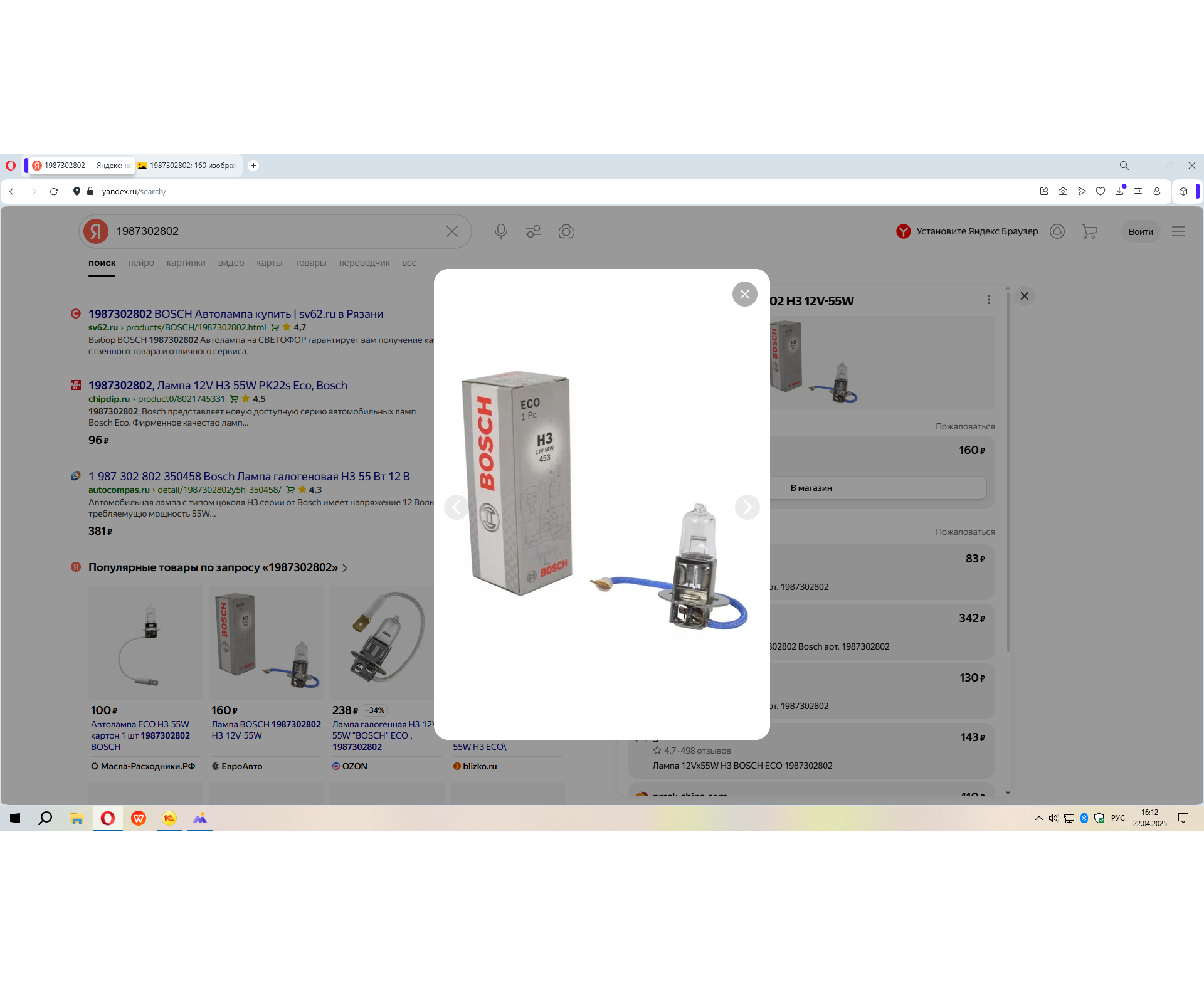Close the enlarged lamp image popup

pos(744,294)
